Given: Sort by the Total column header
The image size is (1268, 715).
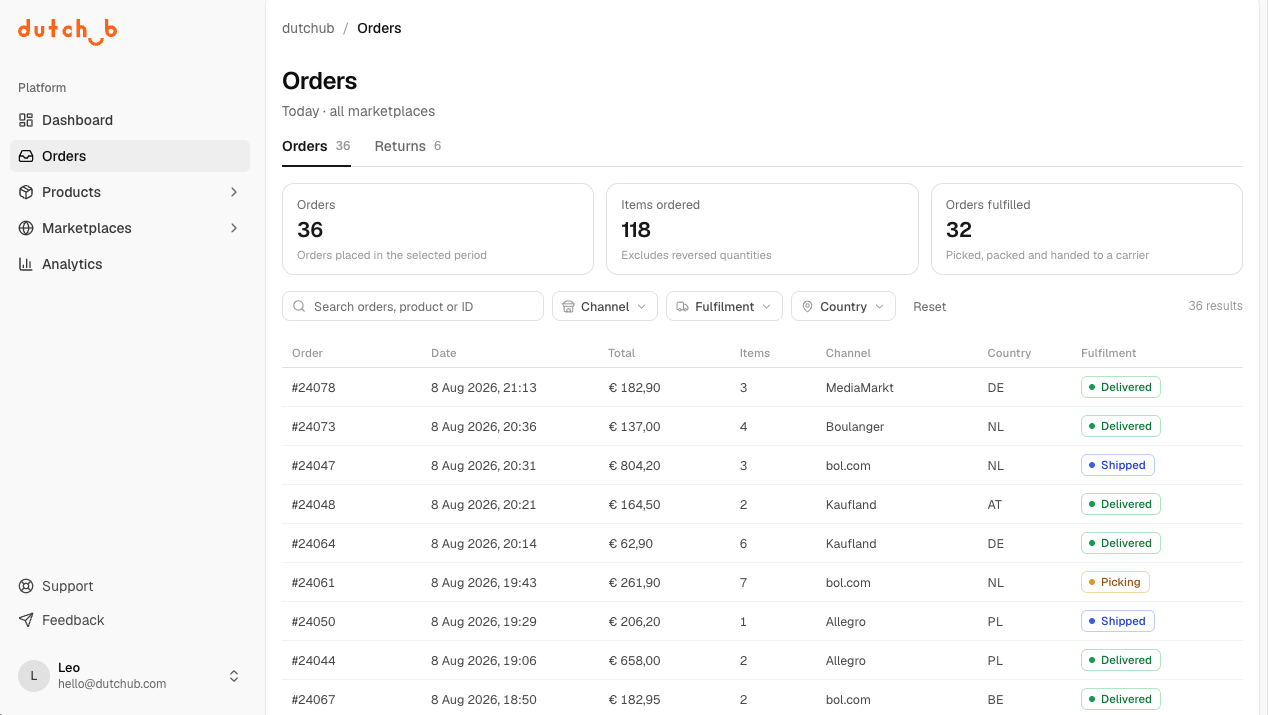Looking at the screenshot, I should [621, 353].
